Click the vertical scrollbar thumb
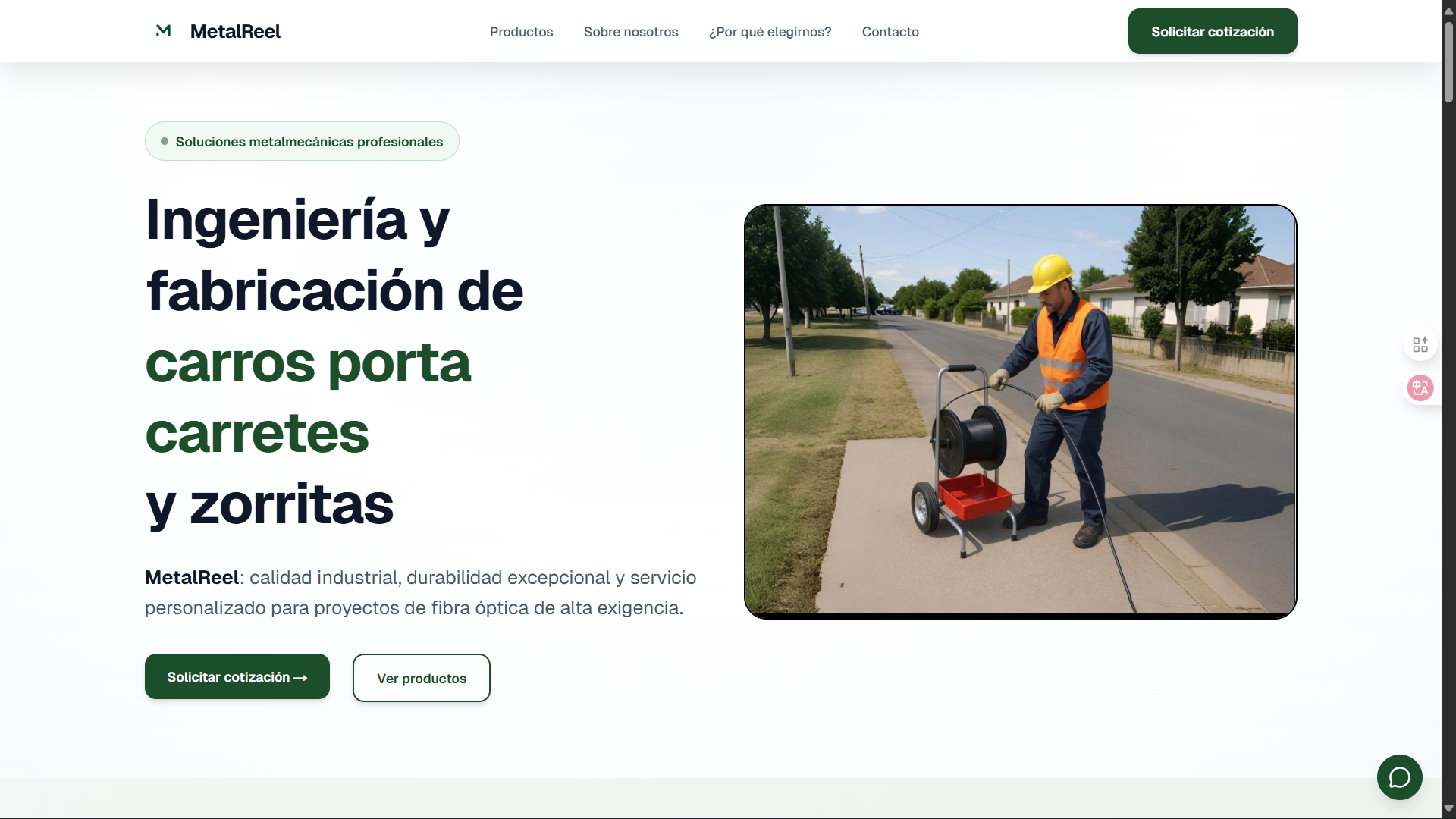 click(x=1448, y=61)
